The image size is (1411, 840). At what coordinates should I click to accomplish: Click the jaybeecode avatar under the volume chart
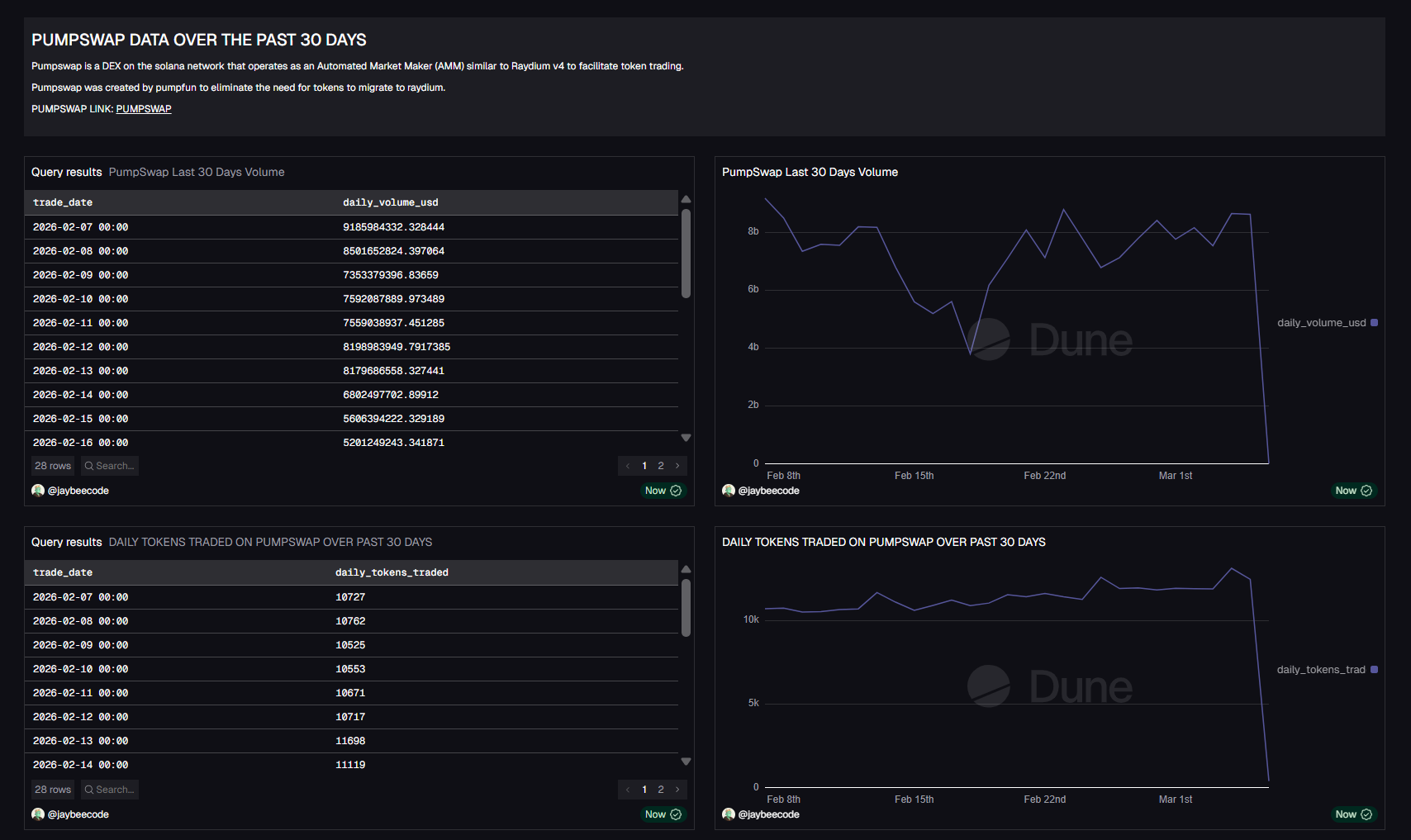(729, 491)
